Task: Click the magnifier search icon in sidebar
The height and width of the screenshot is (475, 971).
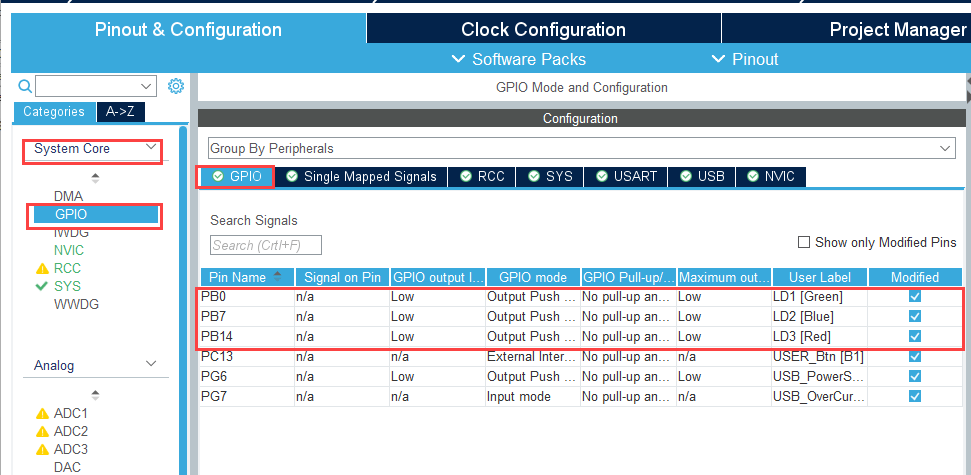Action: point(25,86)
